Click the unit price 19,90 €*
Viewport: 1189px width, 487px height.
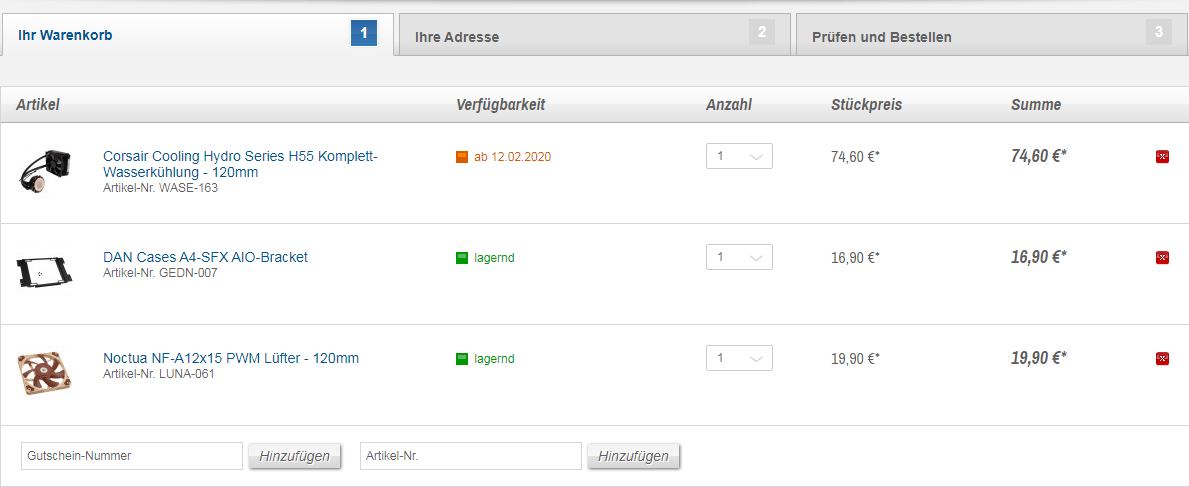click(x=855, y=359)
